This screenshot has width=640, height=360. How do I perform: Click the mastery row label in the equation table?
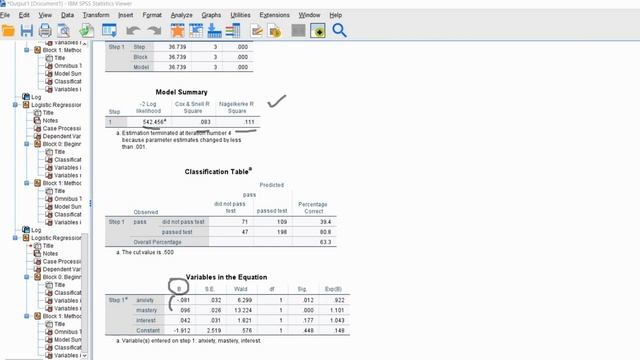coord(146,310)
